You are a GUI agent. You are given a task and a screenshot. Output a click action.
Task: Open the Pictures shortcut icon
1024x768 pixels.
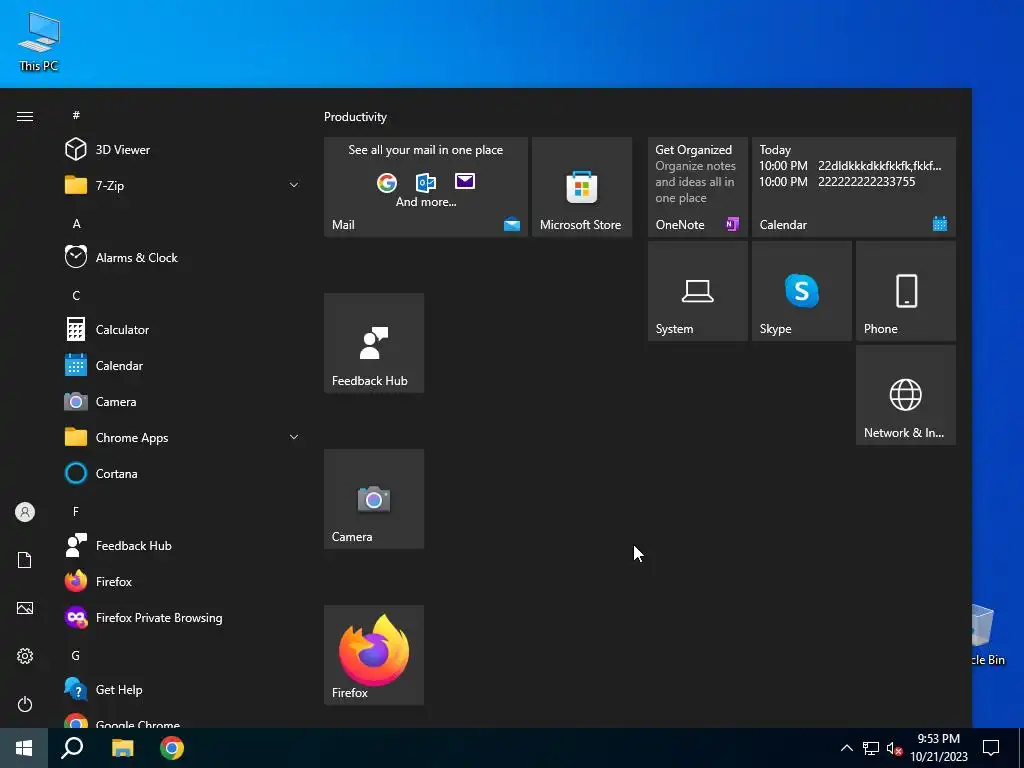click(x=25, y=608)
